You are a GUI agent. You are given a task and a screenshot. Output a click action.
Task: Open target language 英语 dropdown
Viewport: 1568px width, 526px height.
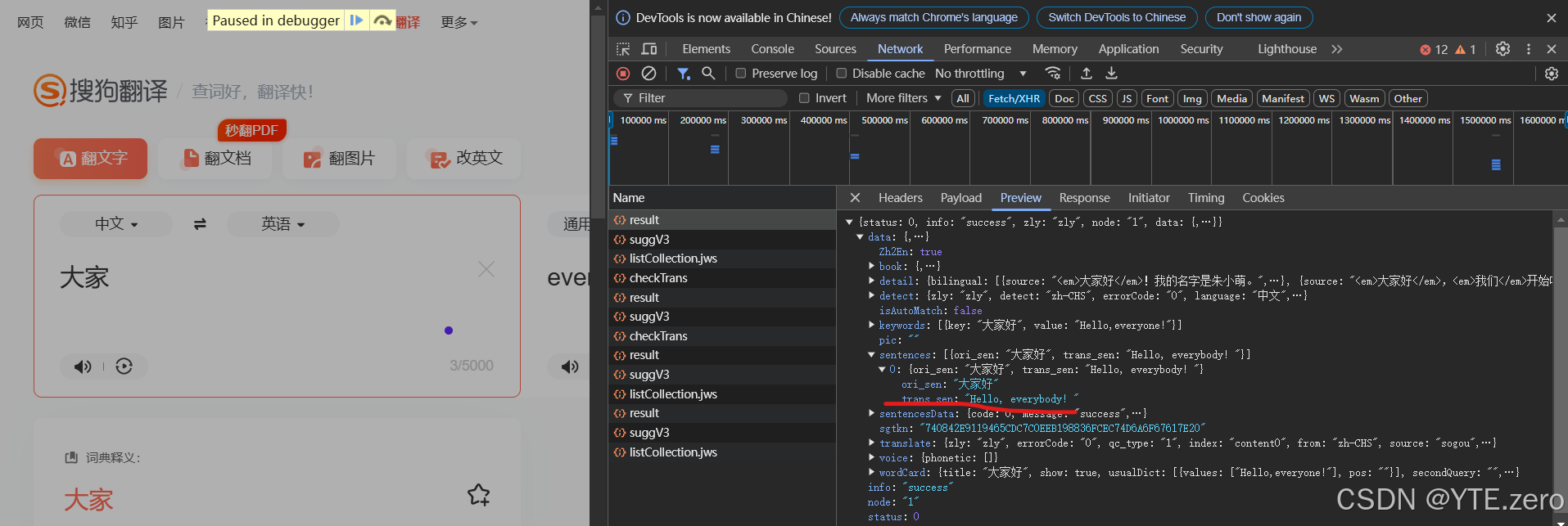[282, 224]
